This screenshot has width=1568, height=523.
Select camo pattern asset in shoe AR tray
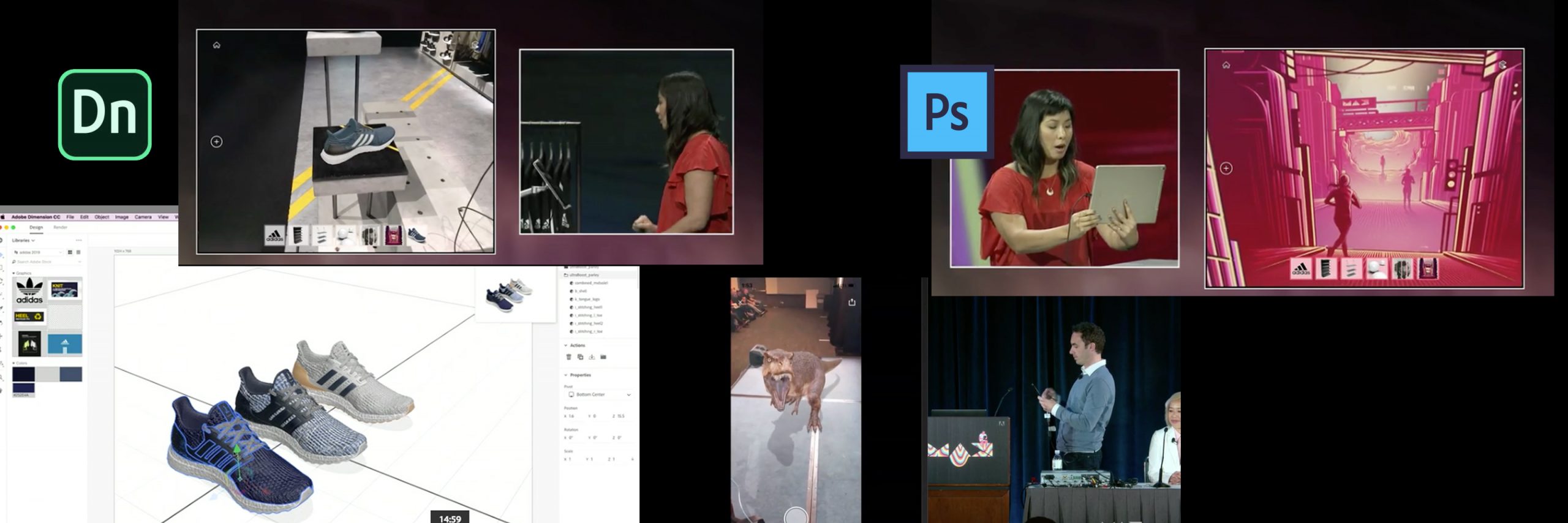coord(369,236)
